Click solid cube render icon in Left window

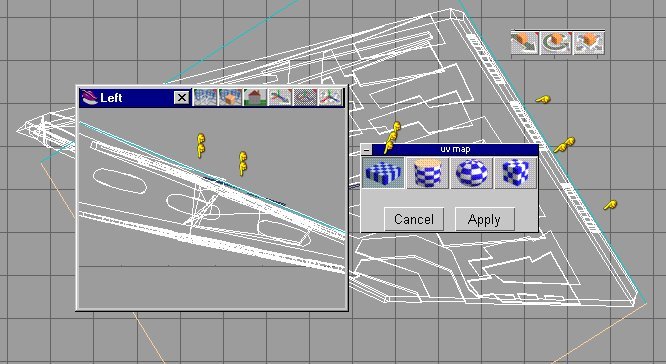pos(230,97)
